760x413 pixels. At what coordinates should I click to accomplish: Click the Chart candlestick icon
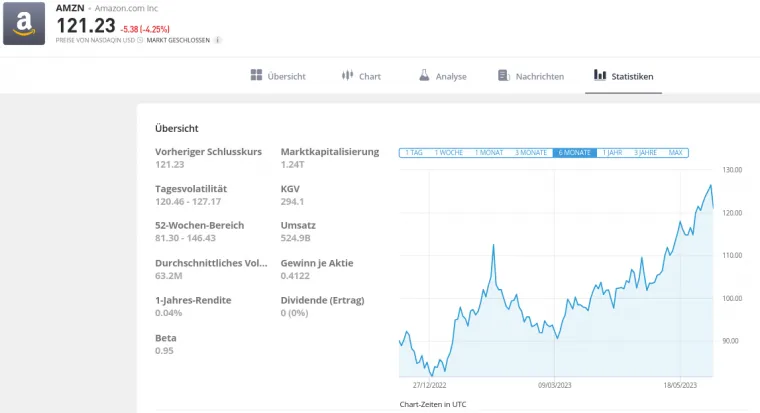tap(347, 75)
